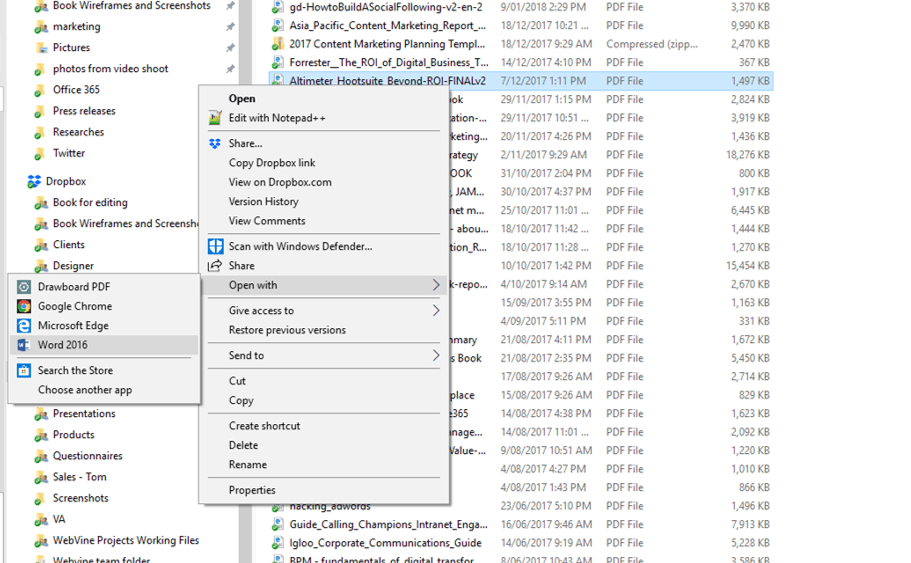Click the Windows Defender shield icon
Viewport: 911px width, 563px height.
(215, 246)
